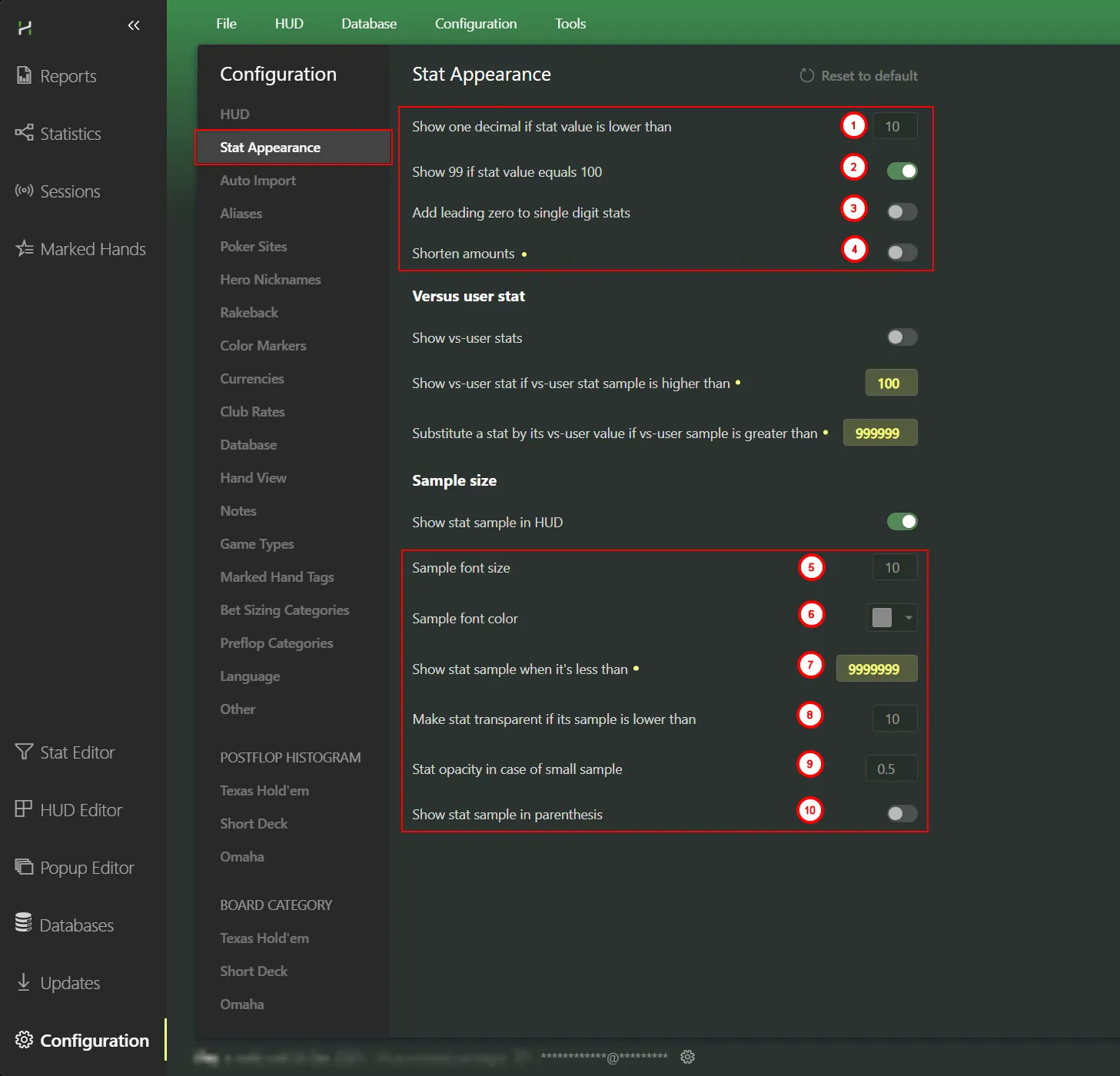Click the Sample font size input field
The height and width of the screenshot is (1076, 1120).
click(894, 568)
